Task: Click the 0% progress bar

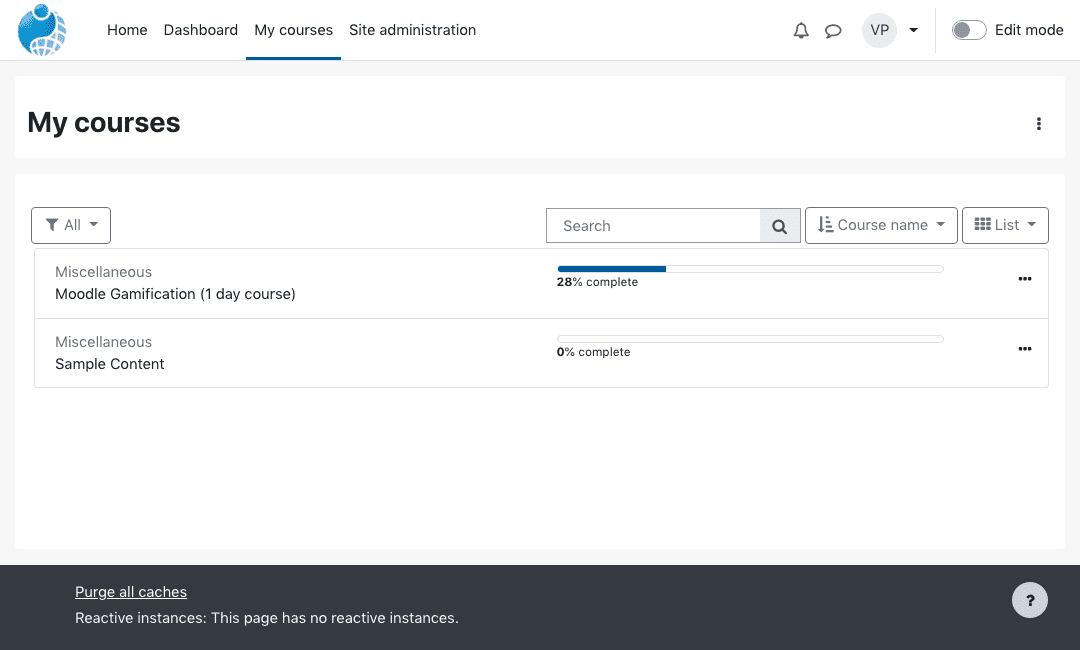Action: (x=750, y=339)
